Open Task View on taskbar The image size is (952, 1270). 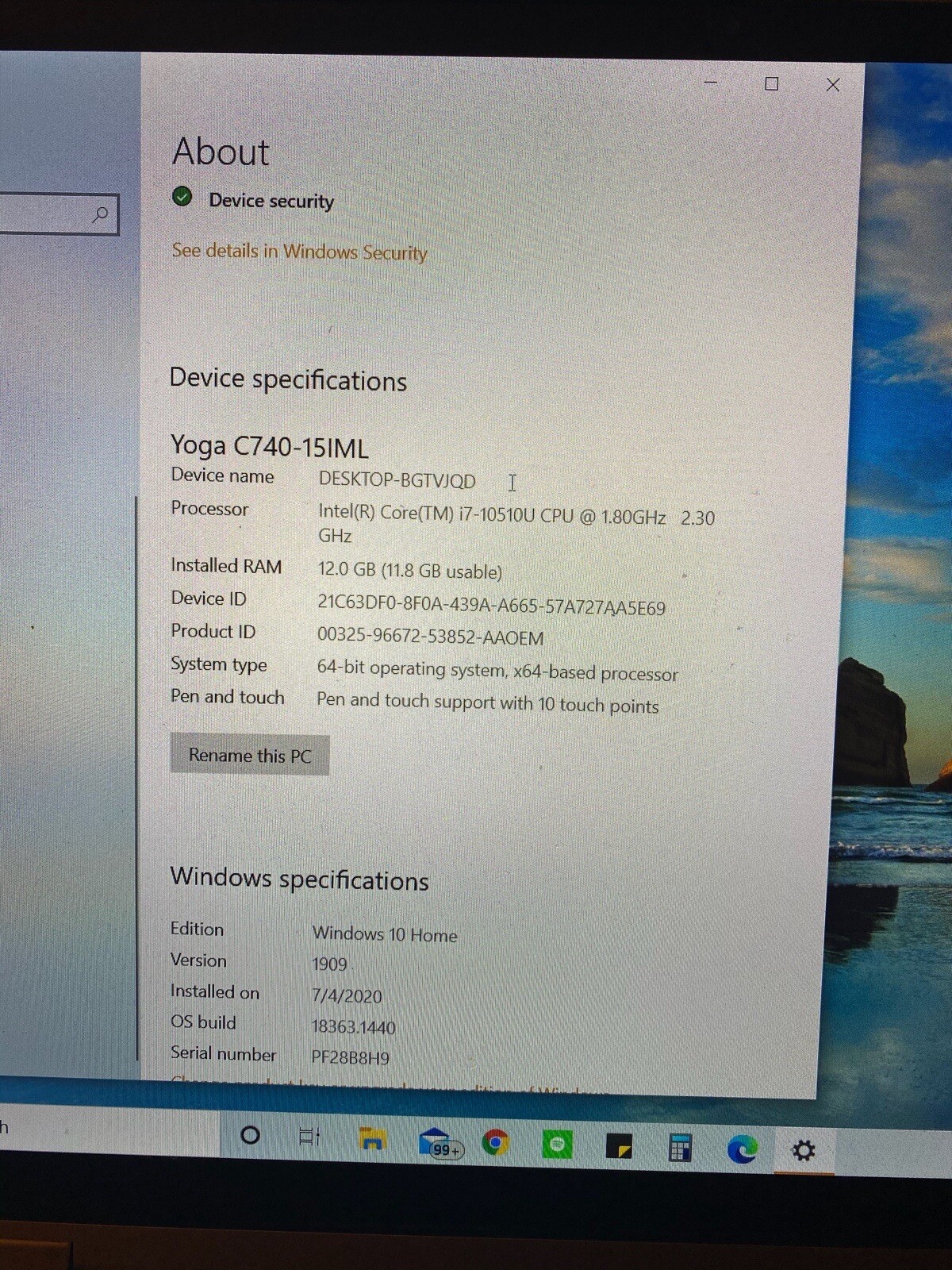pos(309,1137)
